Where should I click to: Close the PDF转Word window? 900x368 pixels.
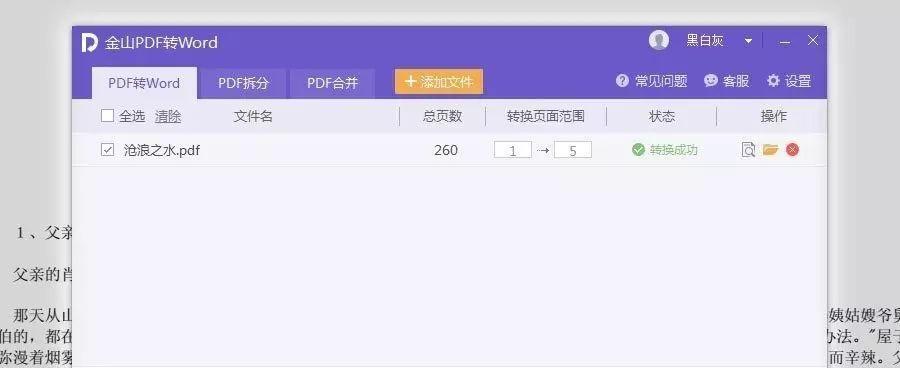[x=813, y=40]
